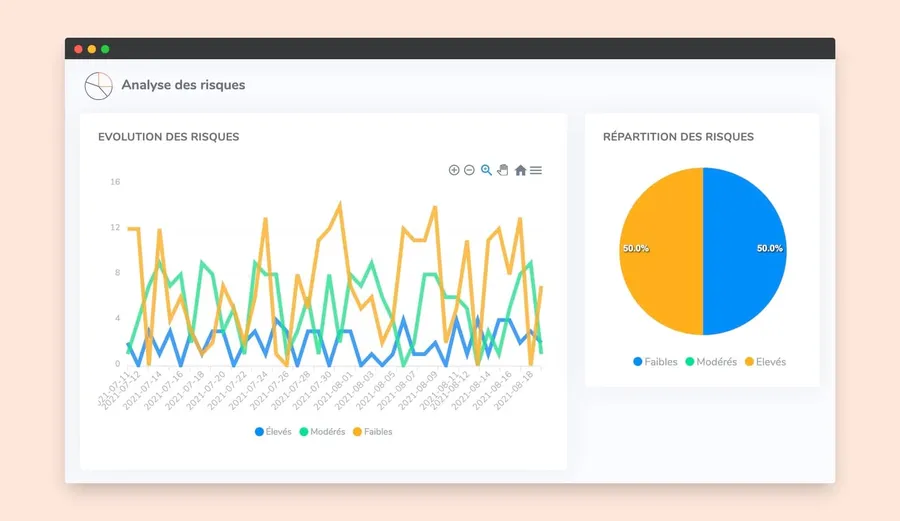Click the zoom in plus icon
900x521 pixels.
click(x=454, y=170)
